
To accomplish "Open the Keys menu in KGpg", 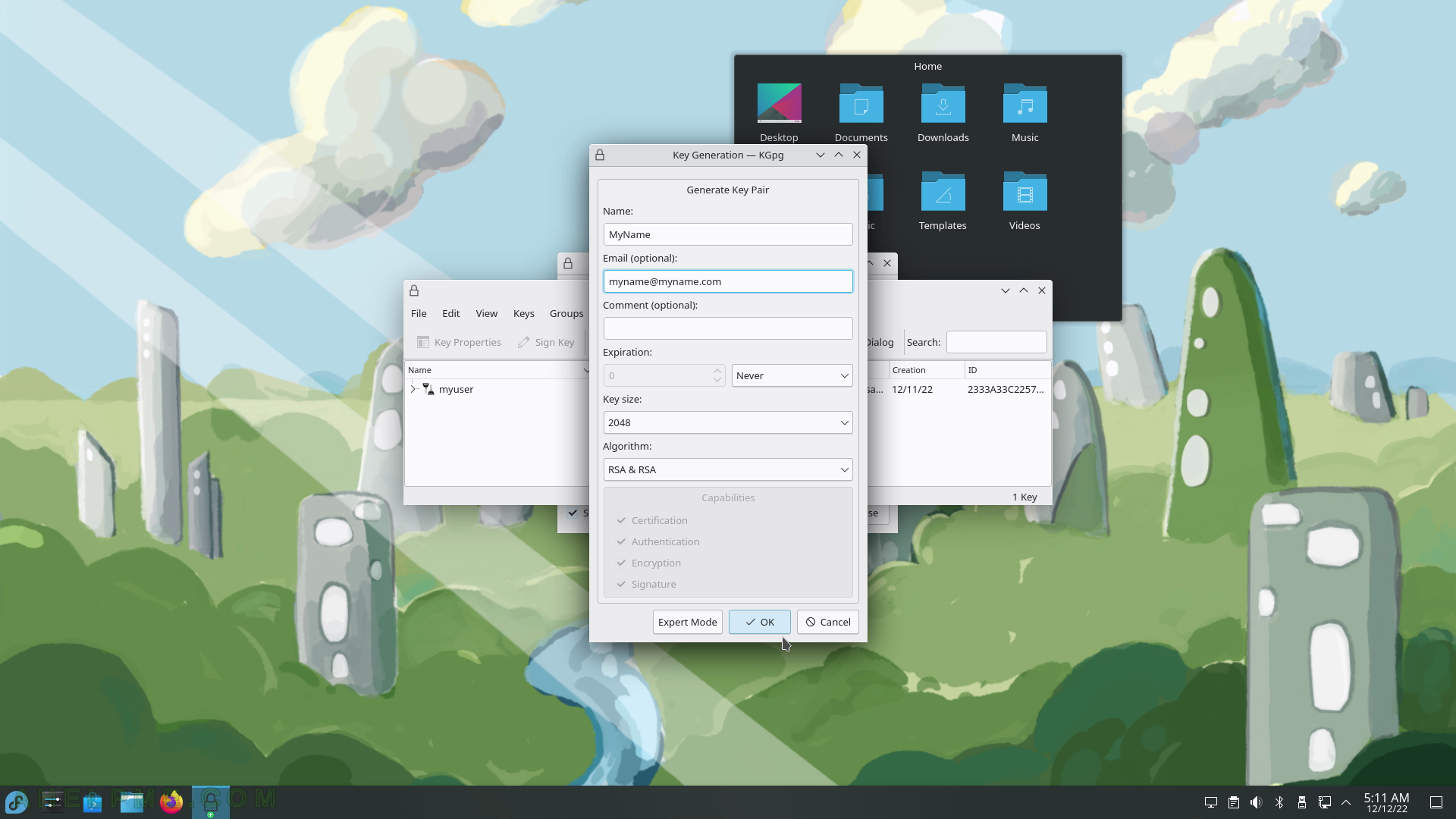I will tap(524, 313).
